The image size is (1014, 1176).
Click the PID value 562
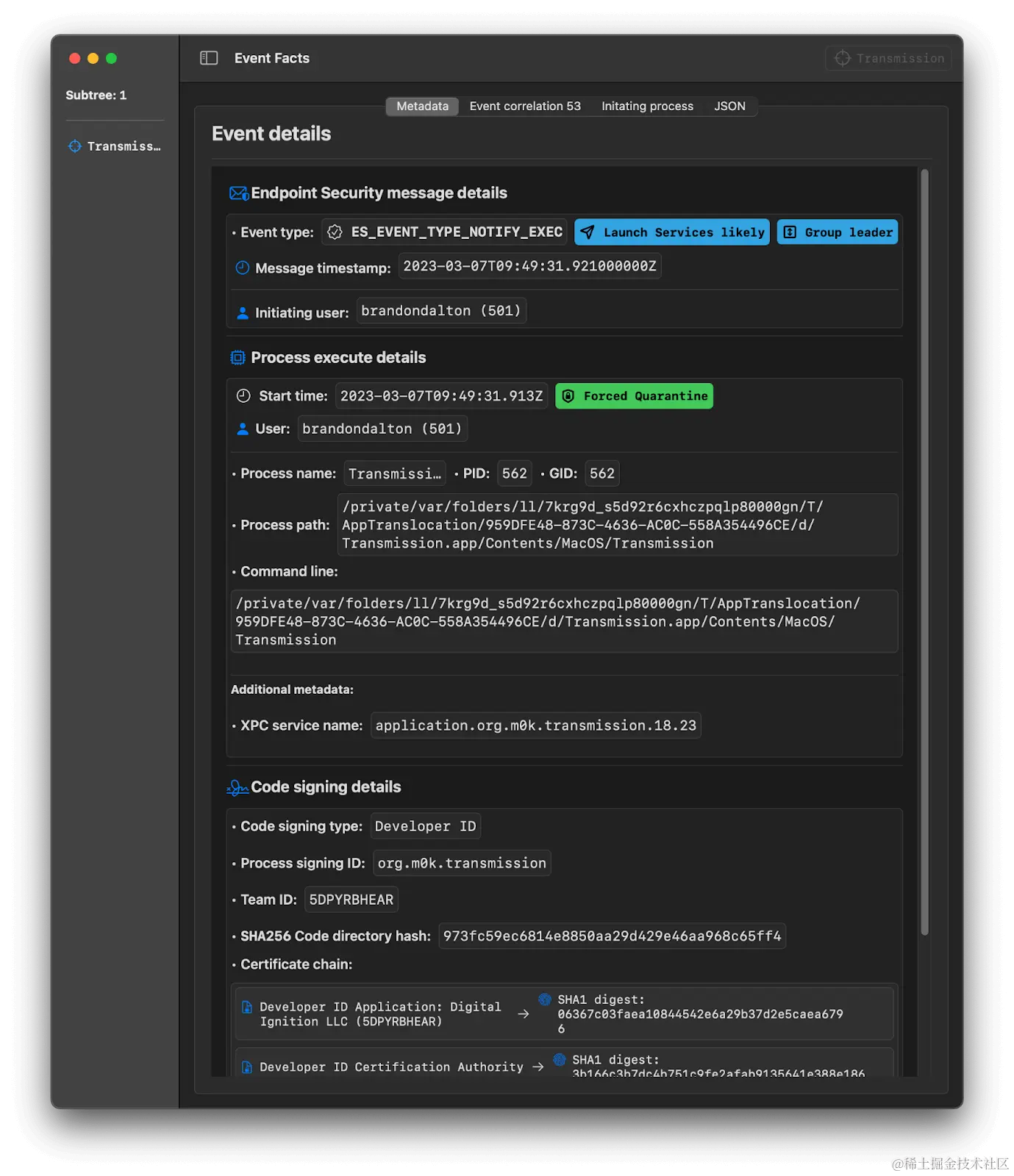pyautogui.click(x=515, y=474)
